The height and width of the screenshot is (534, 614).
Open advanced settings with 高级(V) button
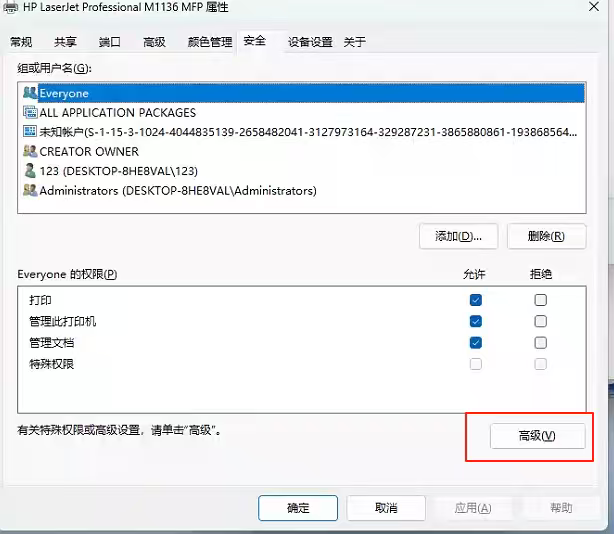[x=538, y=436]
